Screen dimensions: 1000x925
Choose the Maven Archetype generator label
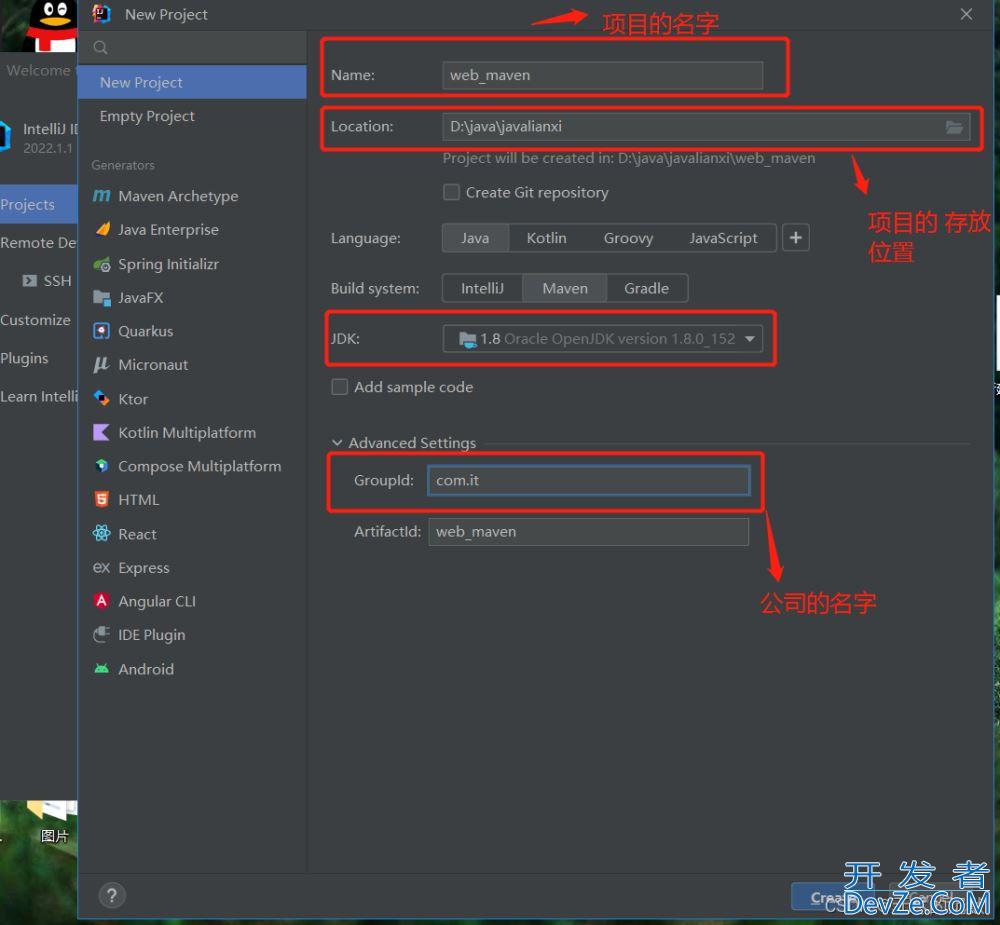coord(178,196)
